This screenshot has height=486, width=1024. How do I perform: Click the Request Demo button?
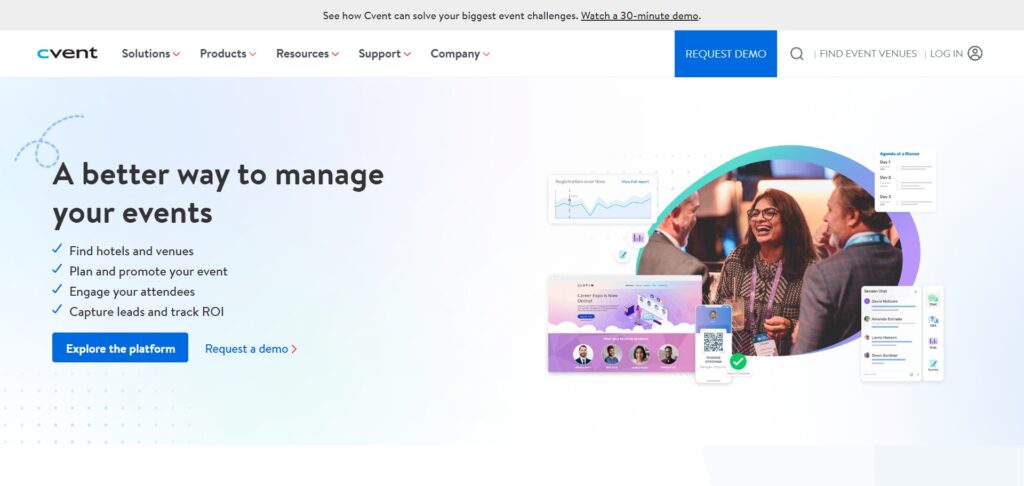[x=726, y=54]
